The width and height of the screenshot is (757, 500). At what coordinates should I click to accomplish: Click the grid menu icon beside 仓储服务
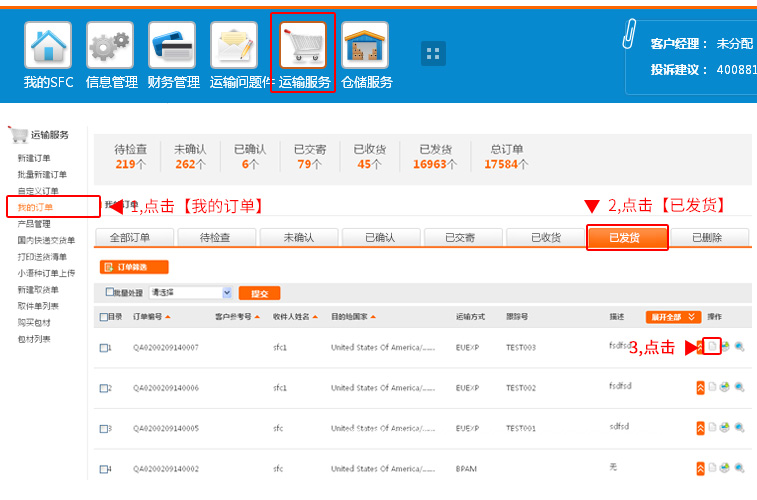click(433, 54)
